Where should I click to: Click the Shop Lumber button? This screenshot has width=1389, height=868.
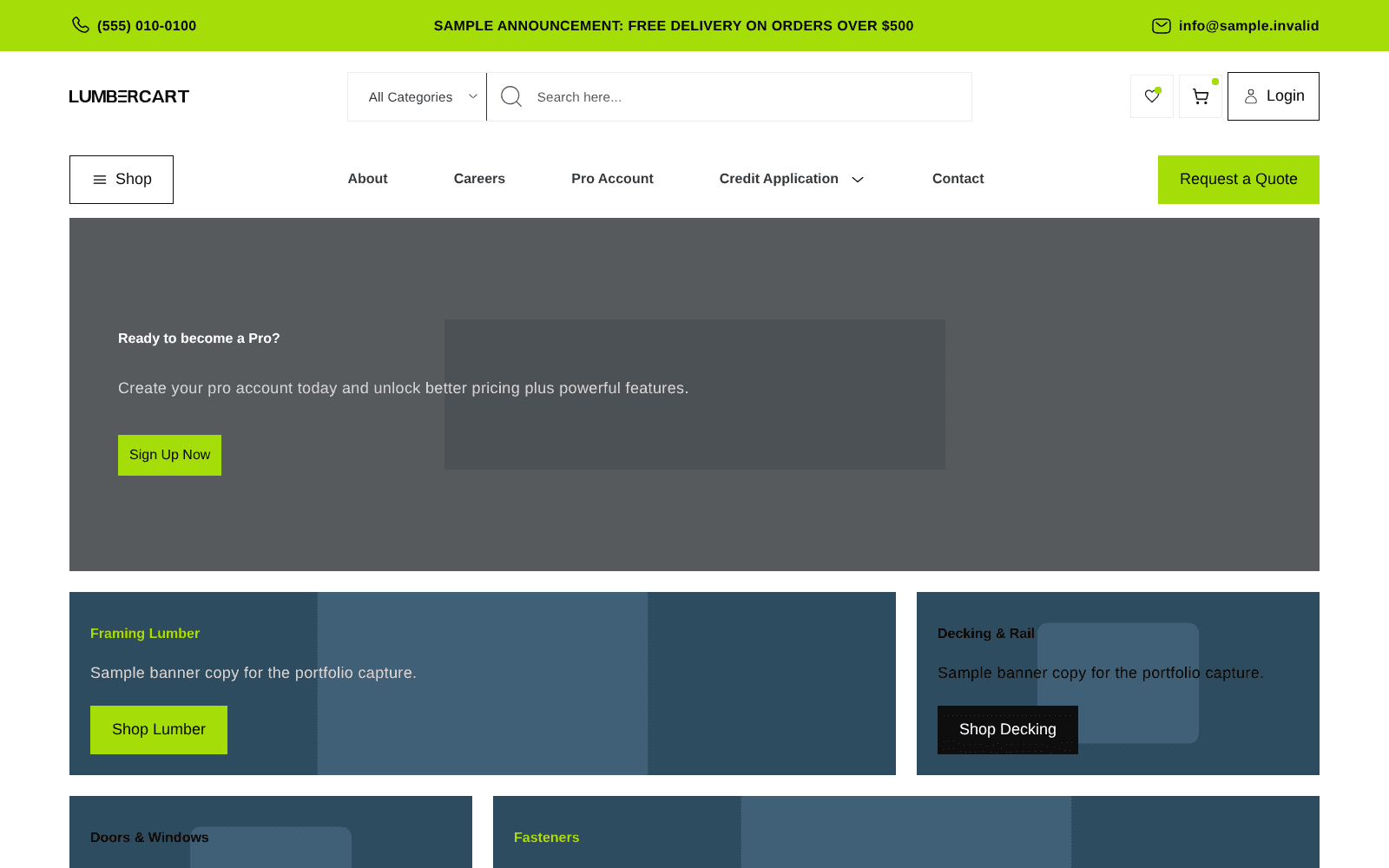tap(159, 730)
